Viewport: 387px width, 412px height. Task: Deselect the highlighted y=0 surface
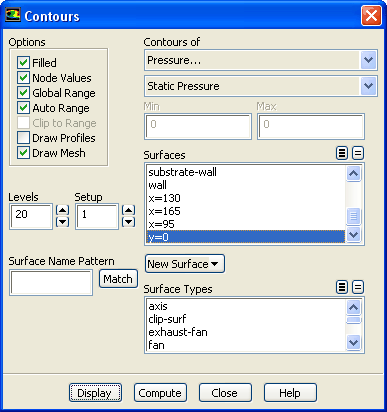(x=246, y=237)
